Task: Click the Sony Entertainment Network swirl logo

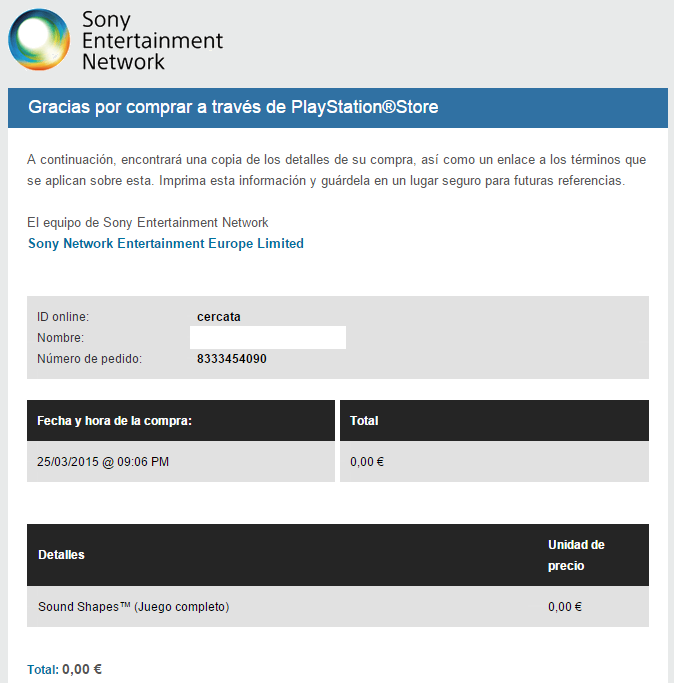Action: click(x=41, y=40)
